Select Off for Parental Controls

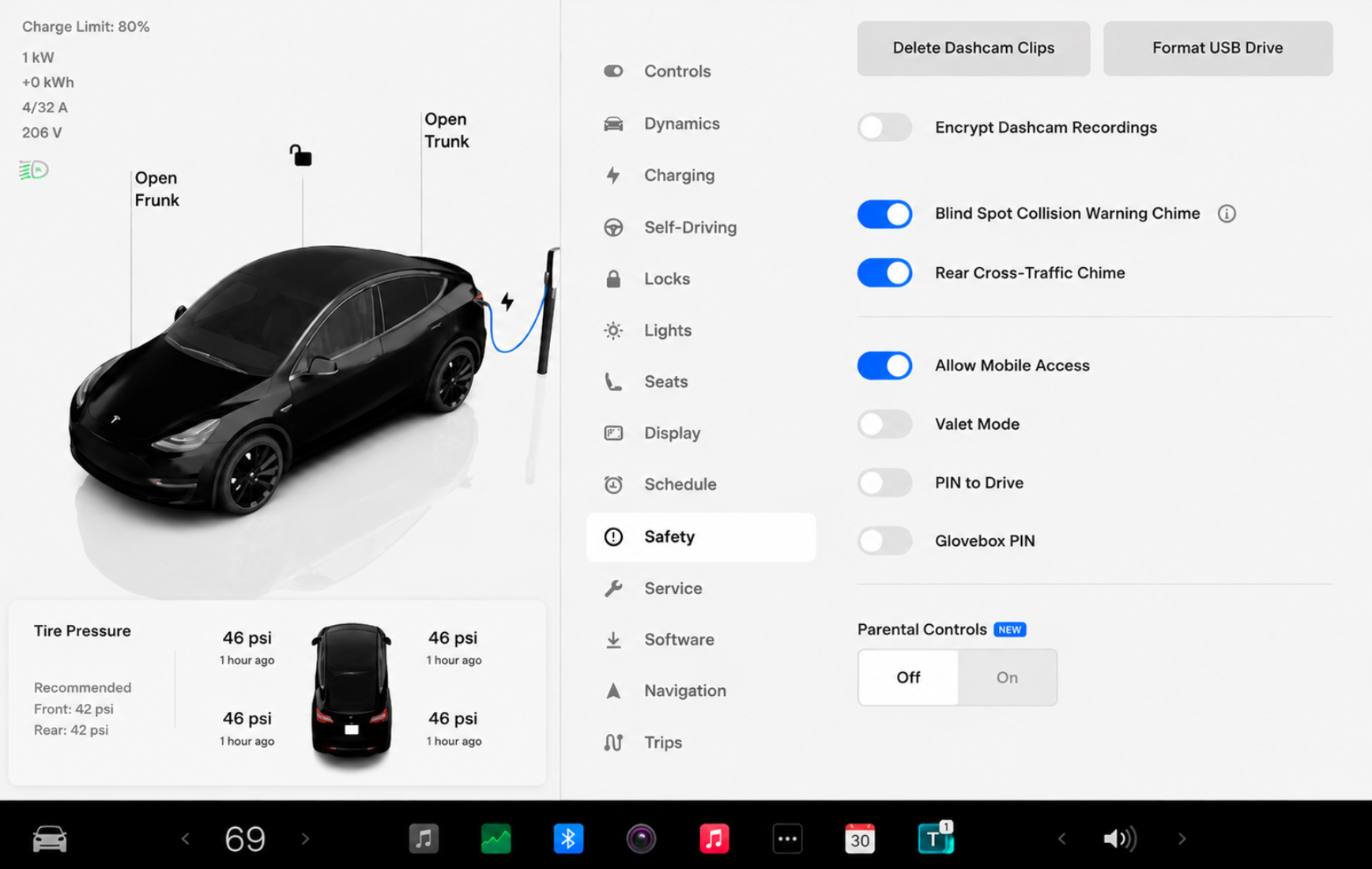(x=908, y=678)
